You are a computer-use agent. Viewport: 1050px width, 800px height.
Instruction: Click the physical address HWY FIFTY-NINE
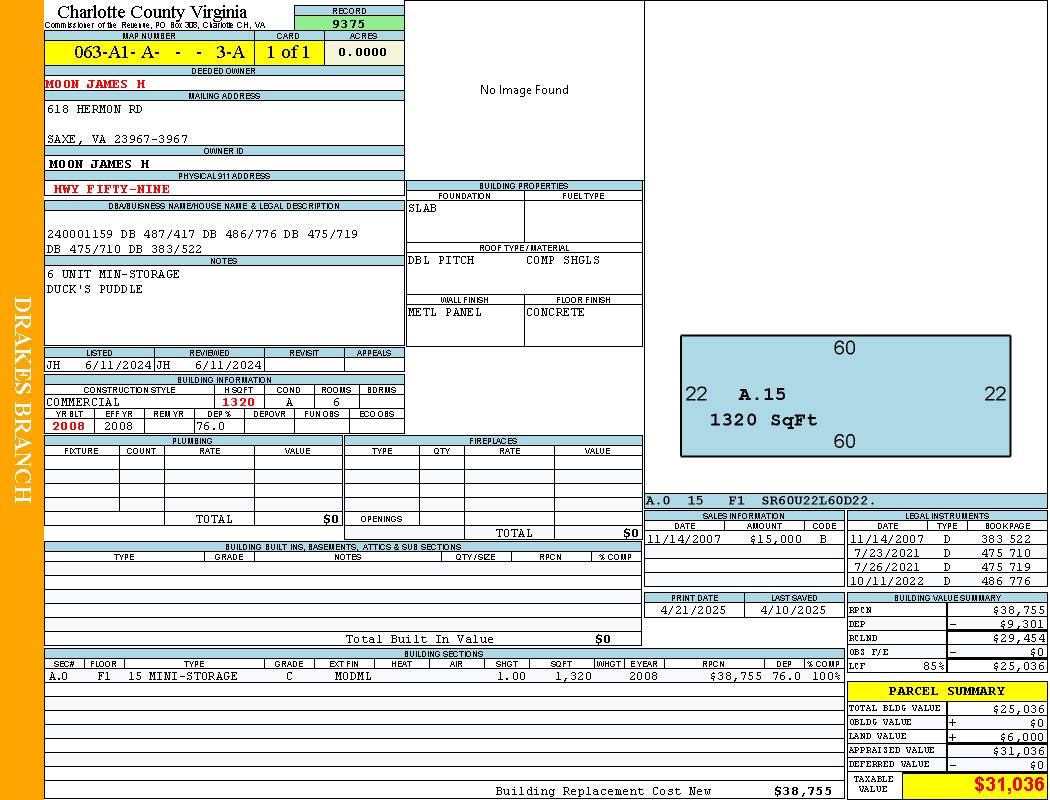coord(112,189)
